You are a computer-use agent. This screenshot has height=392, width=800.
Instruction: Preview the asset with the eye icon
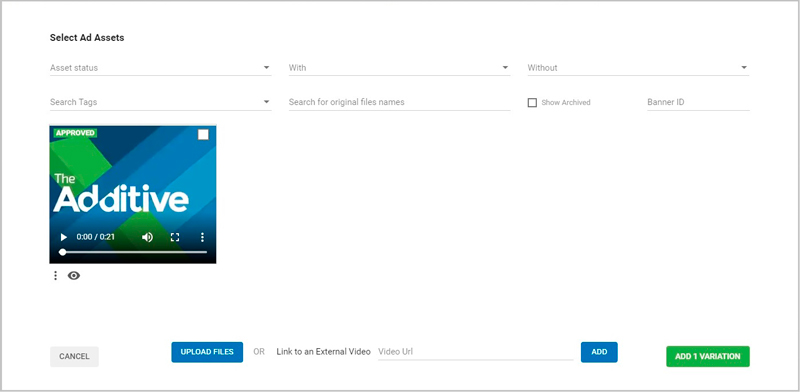pos(74,276)
